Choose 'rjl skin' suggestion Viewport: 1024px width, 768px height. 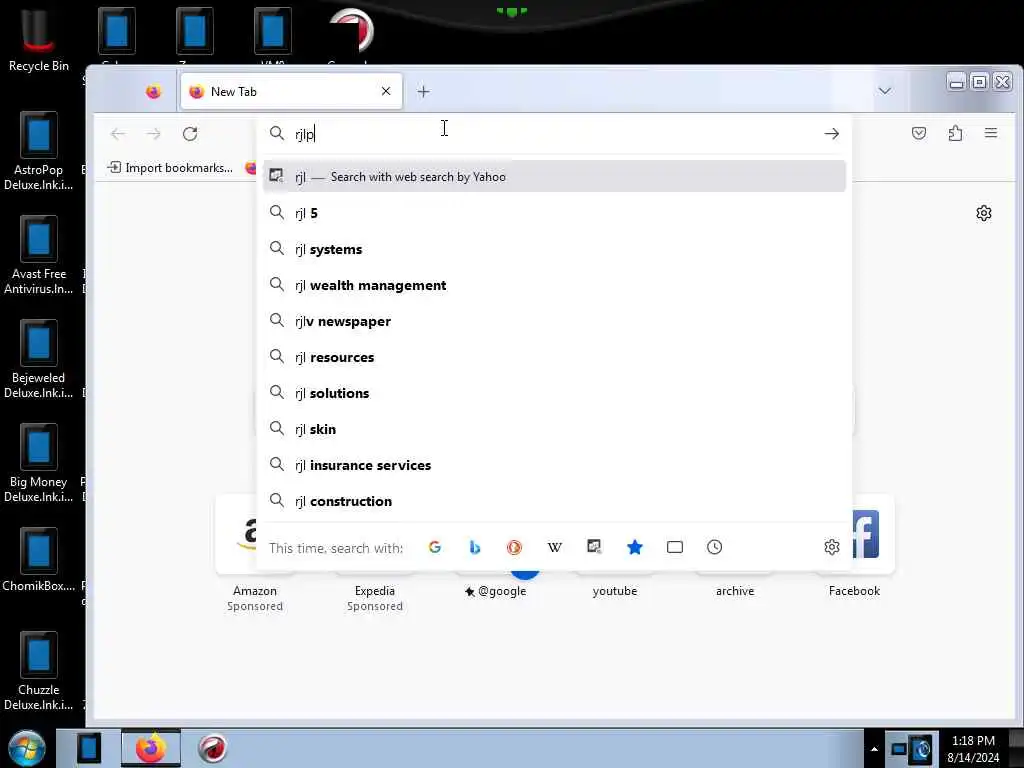click(x=554, y=429)
